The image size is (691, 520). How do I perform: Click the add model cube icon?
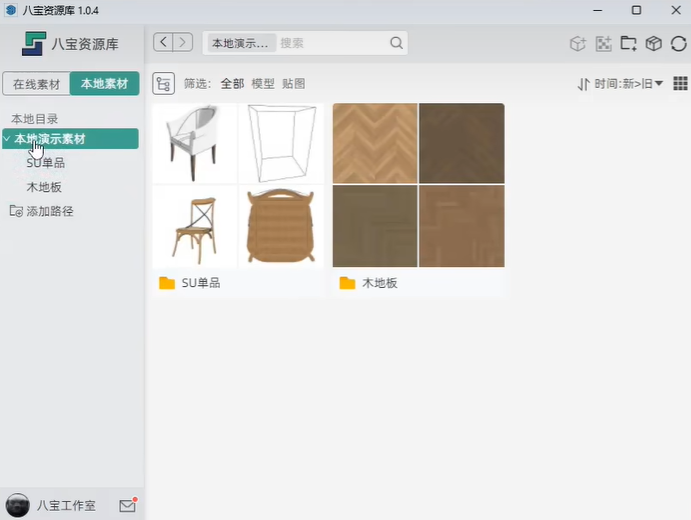[x=577, y=43]
